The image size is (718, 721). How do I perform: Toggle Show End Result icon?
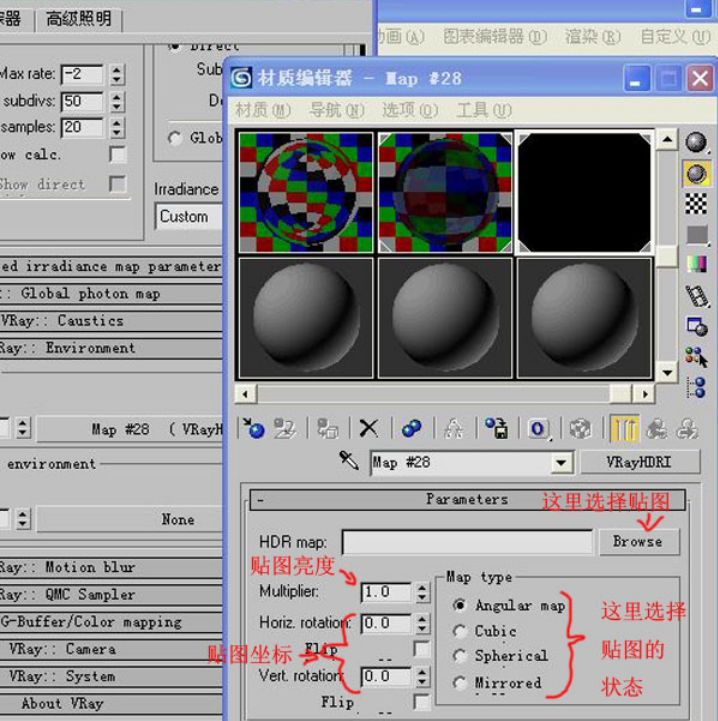click(x=624, y=429)
